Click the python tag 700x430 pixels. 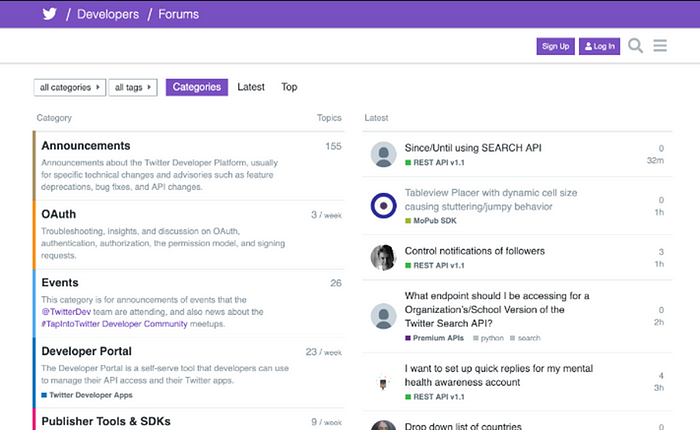click(x=488, y=338)
